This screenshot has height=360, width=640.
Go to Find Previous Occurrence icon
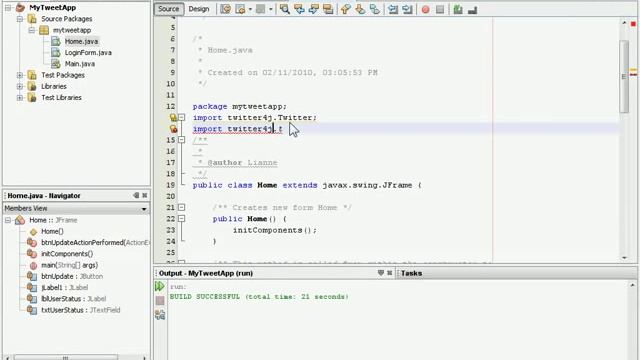299,9
